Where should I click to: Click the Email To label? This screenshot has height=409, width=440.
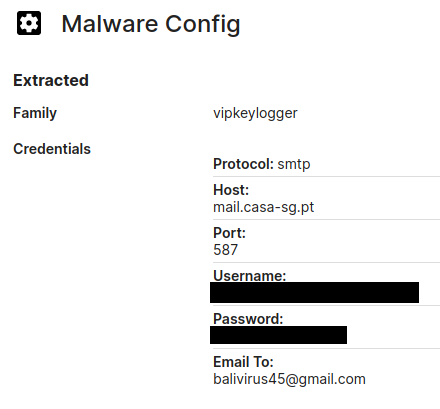coord(243,362)
